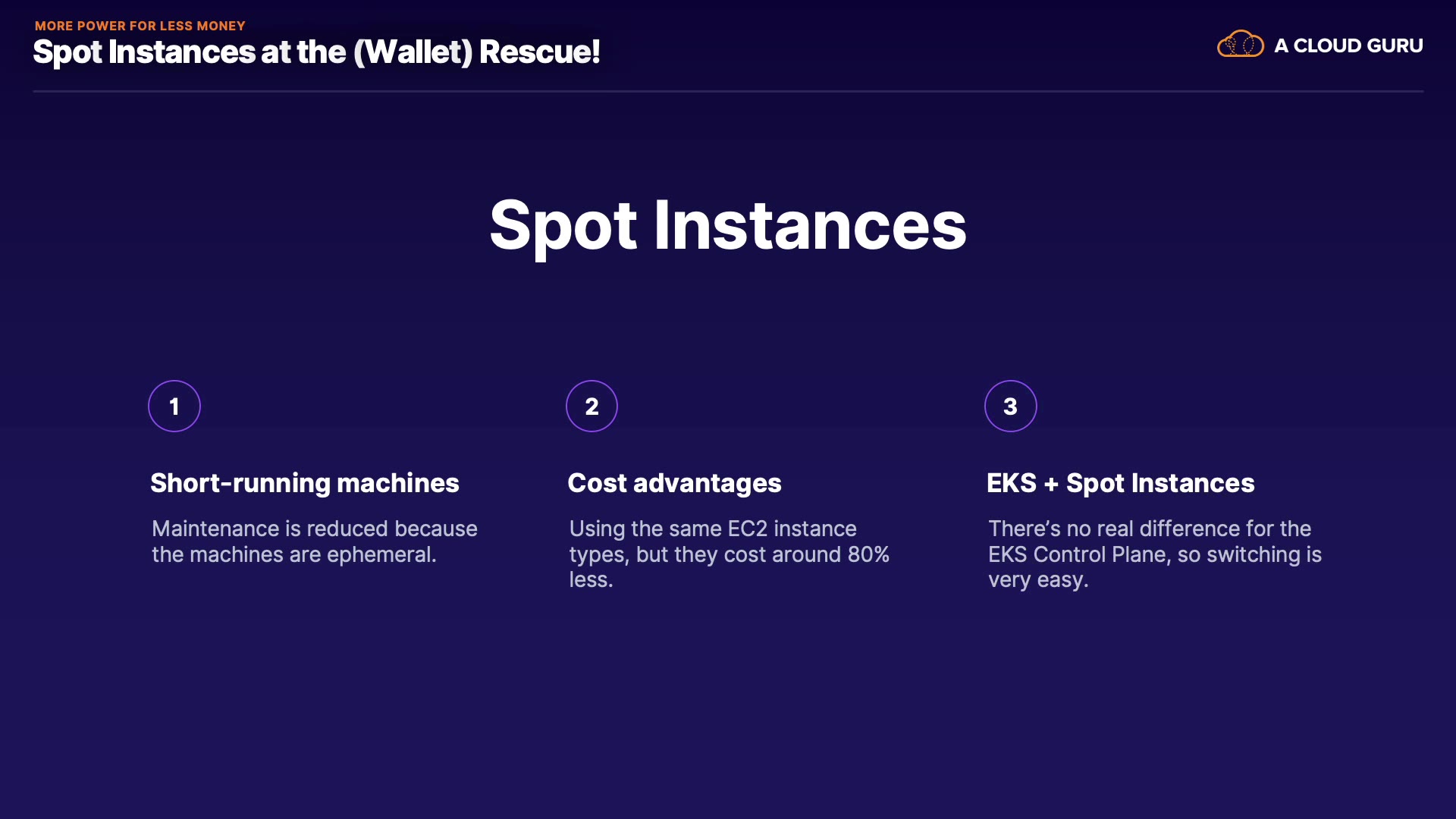Click the word "(Wallet)" in the slide title
This screenshot has height=819, width=1456.
point(413,52)
